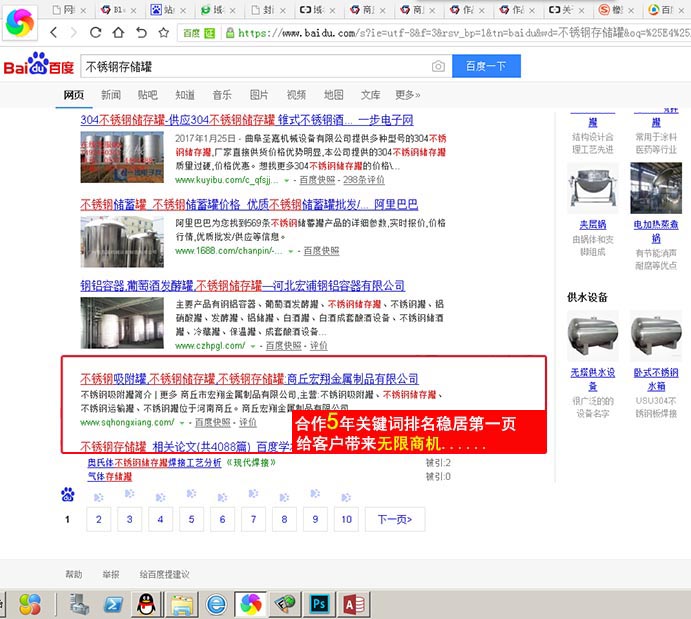This screenshot has width=691, height=619.
Task: Select the 视频 search category
Action: point(296,95)
